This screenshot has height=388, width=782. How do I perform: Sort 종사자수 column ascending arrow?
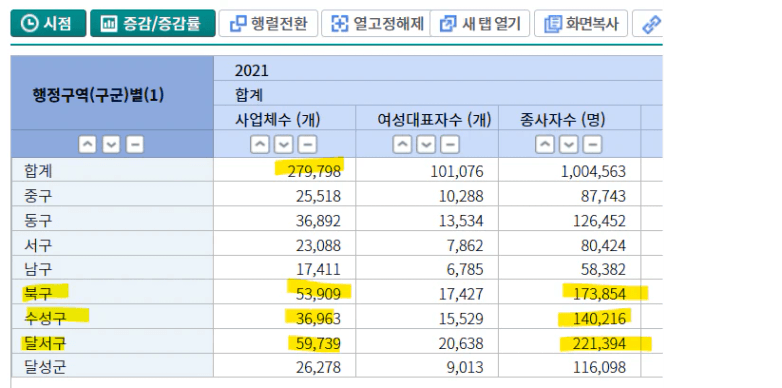[544, 145]
